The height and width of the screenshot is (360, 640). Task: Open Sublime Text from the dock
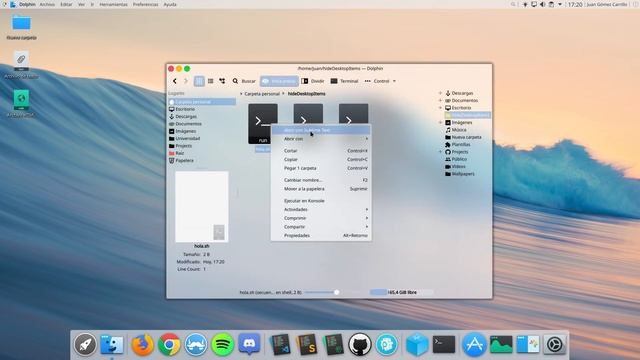(x=307, y=344)
